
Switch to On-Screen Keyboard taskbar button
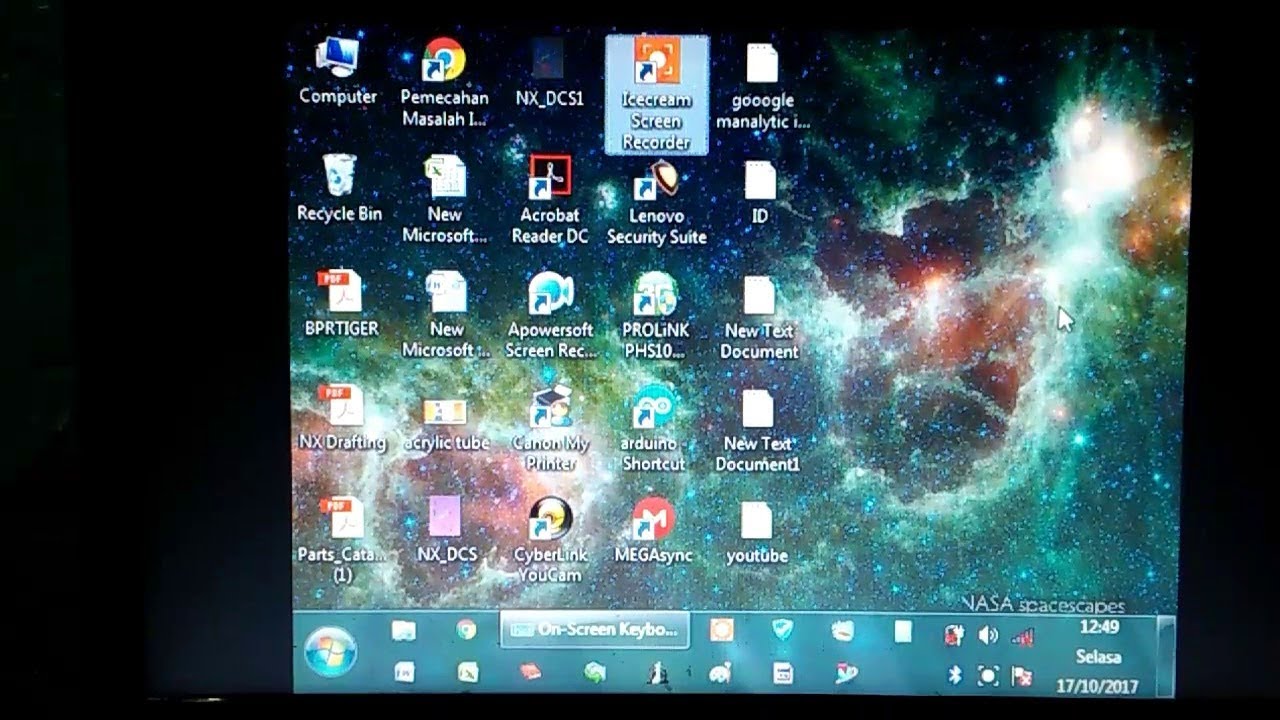(595, 630)
